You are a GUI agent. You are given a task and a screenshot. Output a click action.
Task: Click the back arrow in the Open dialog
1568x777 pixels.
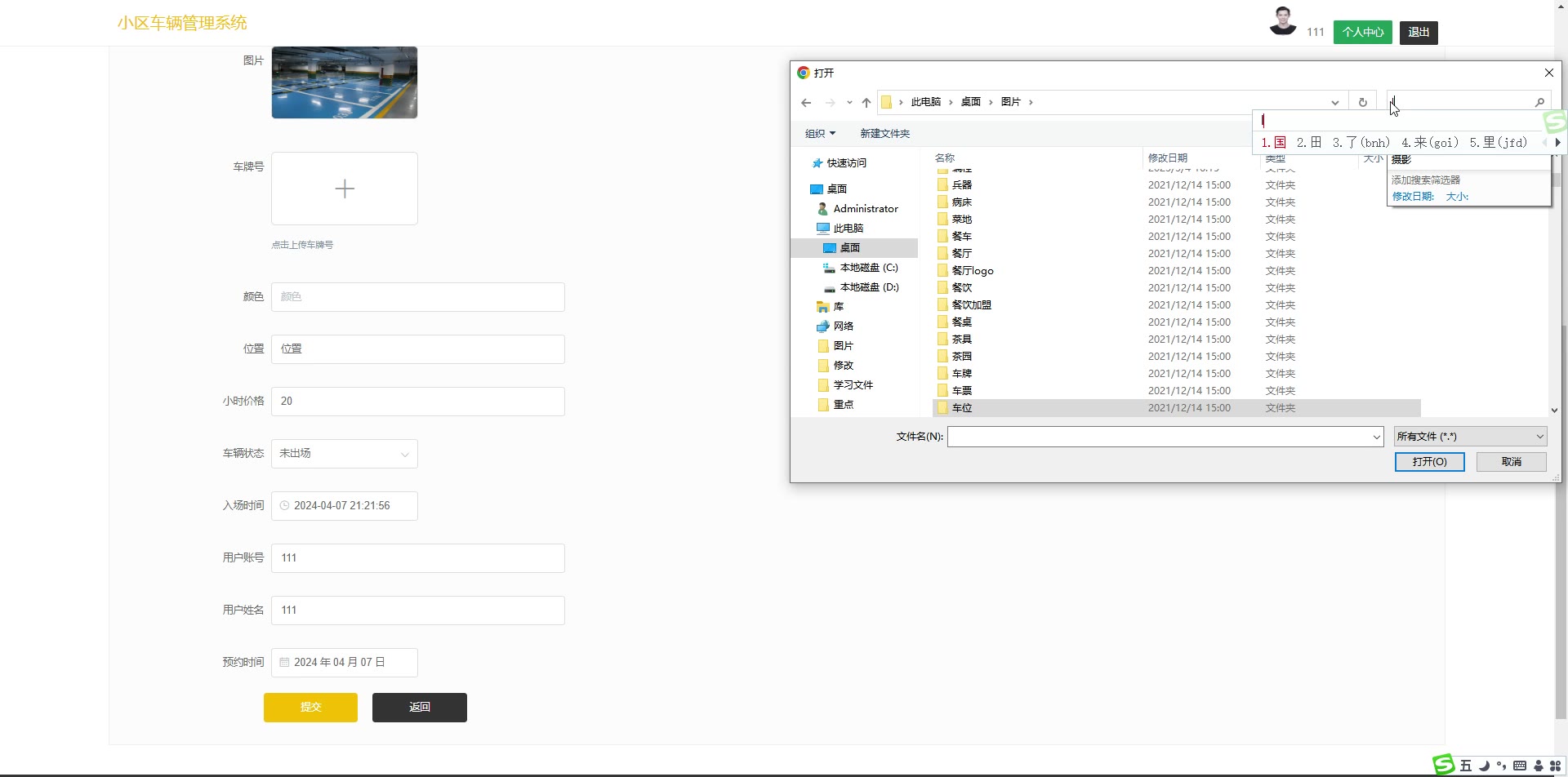coord(806,102)
